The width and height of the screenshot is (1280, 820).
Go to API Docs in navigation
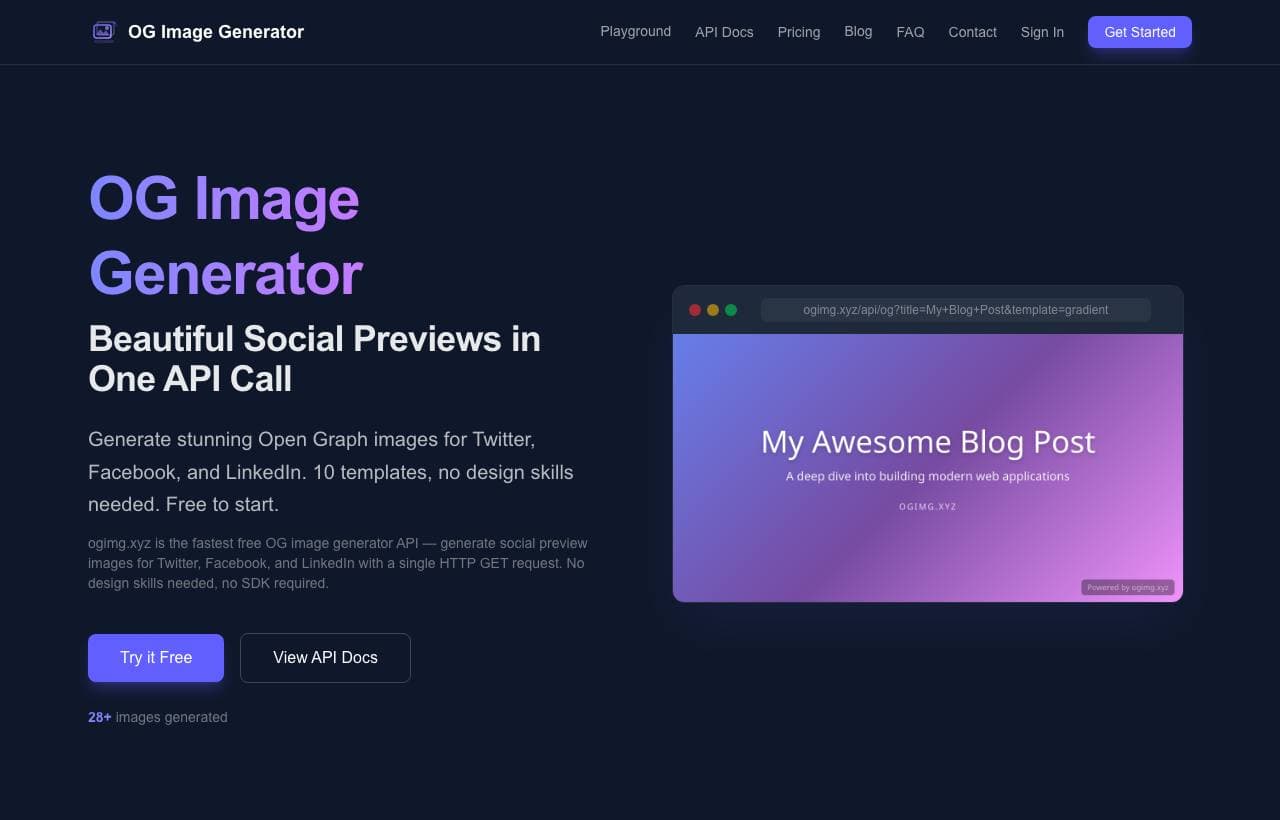(724, 32)
